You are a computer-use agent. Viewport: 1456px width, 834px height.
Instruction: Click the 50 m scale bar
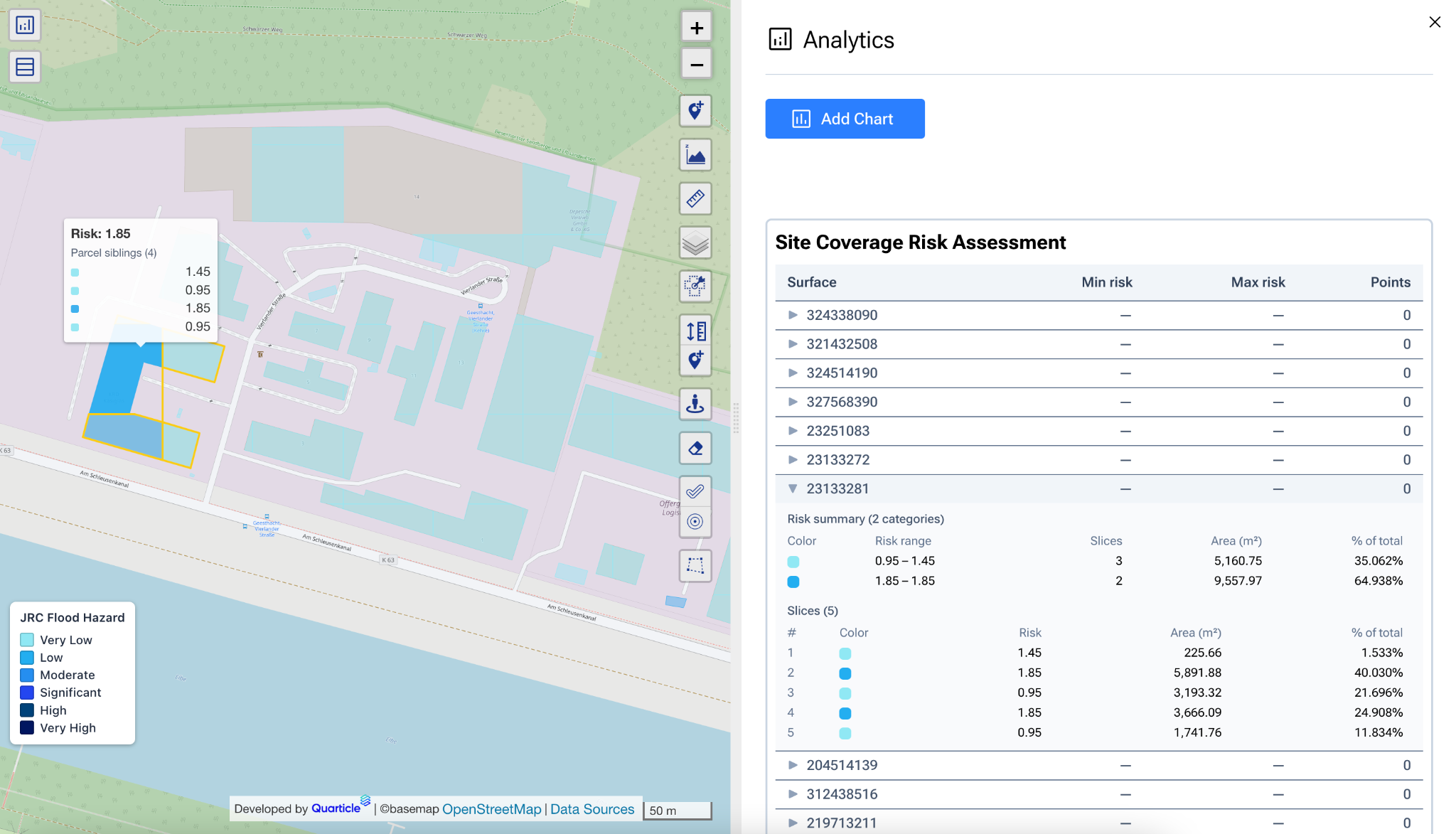(678, 811)
